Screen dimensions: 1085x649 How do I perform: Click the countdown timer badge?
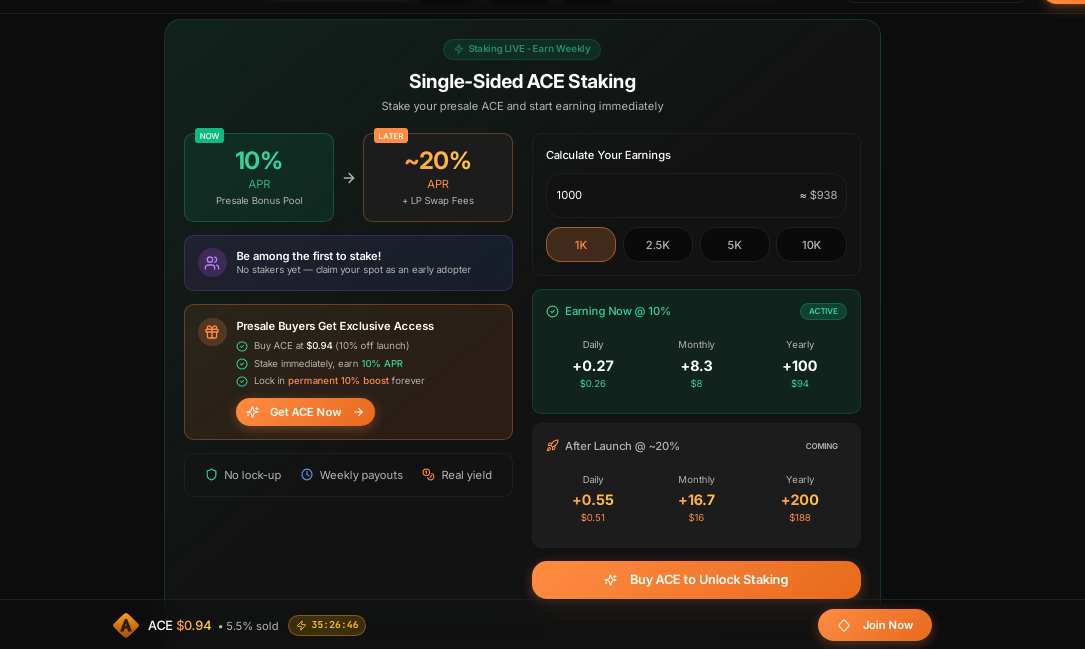click(x=327, y=625)
